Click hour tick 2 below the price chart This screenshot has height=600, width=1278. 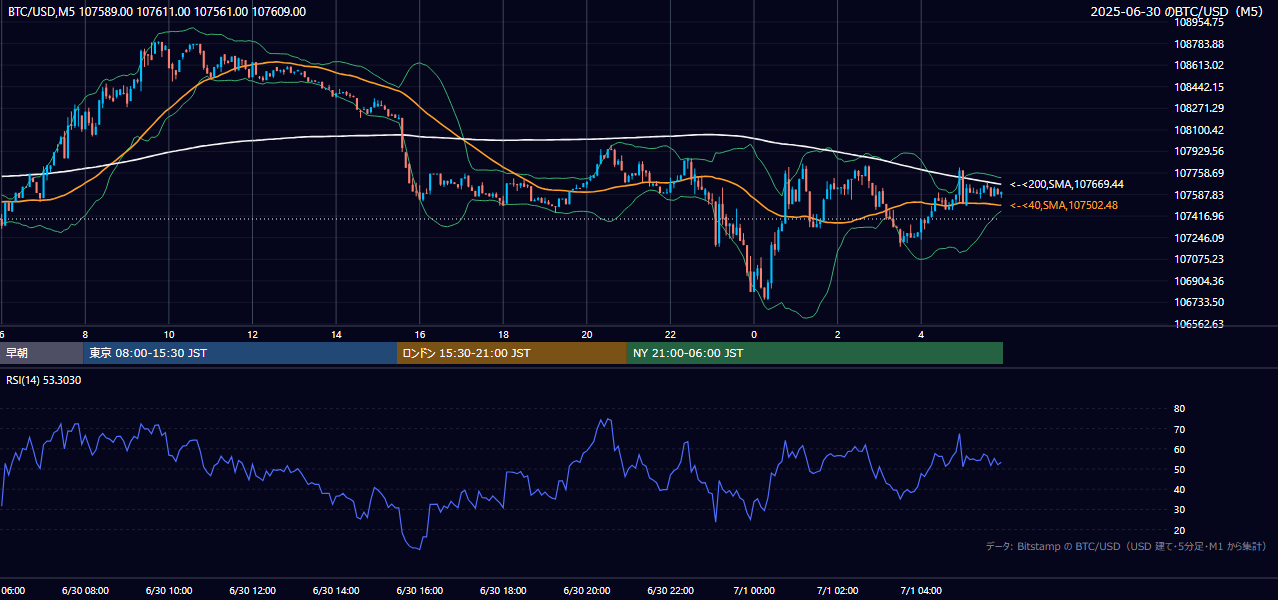(x=838, y=334)
